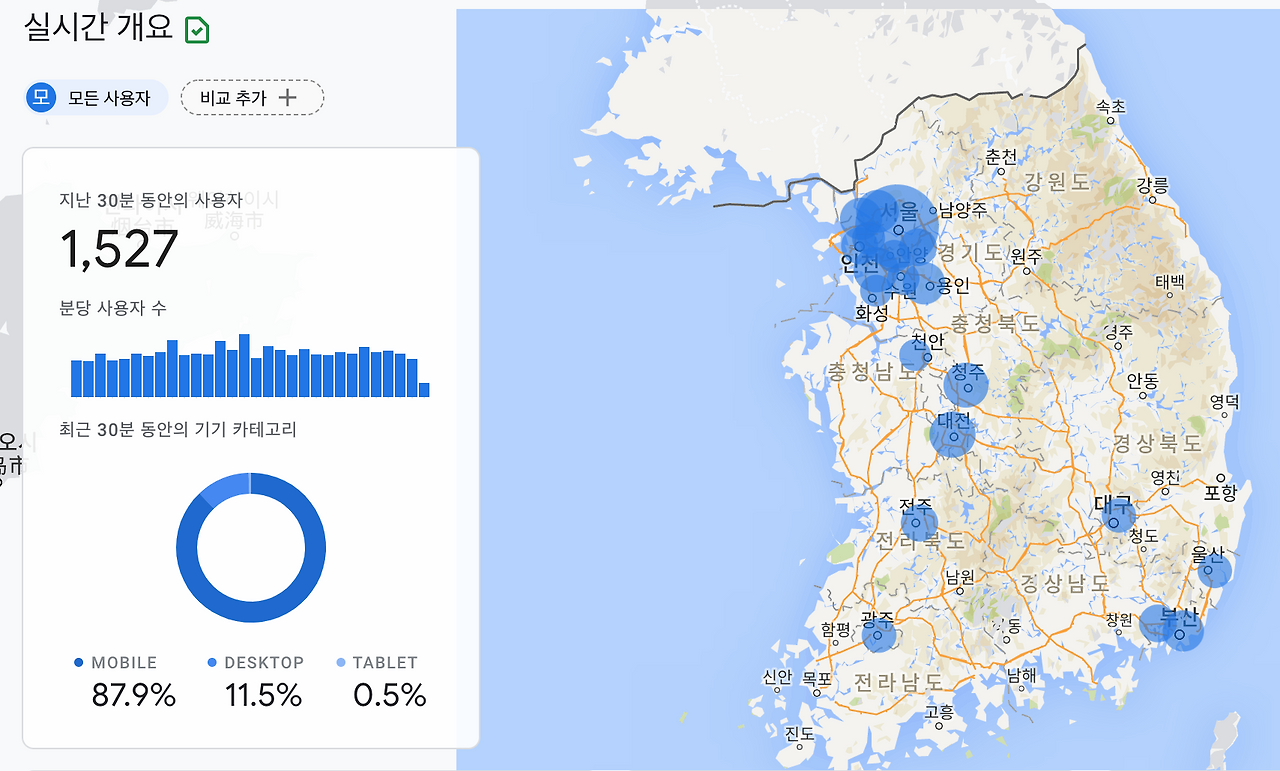Screen dimensions: 1280x771
Task: Select the 대구 user bubble on the map
Action: click(x=1118, y=516)
